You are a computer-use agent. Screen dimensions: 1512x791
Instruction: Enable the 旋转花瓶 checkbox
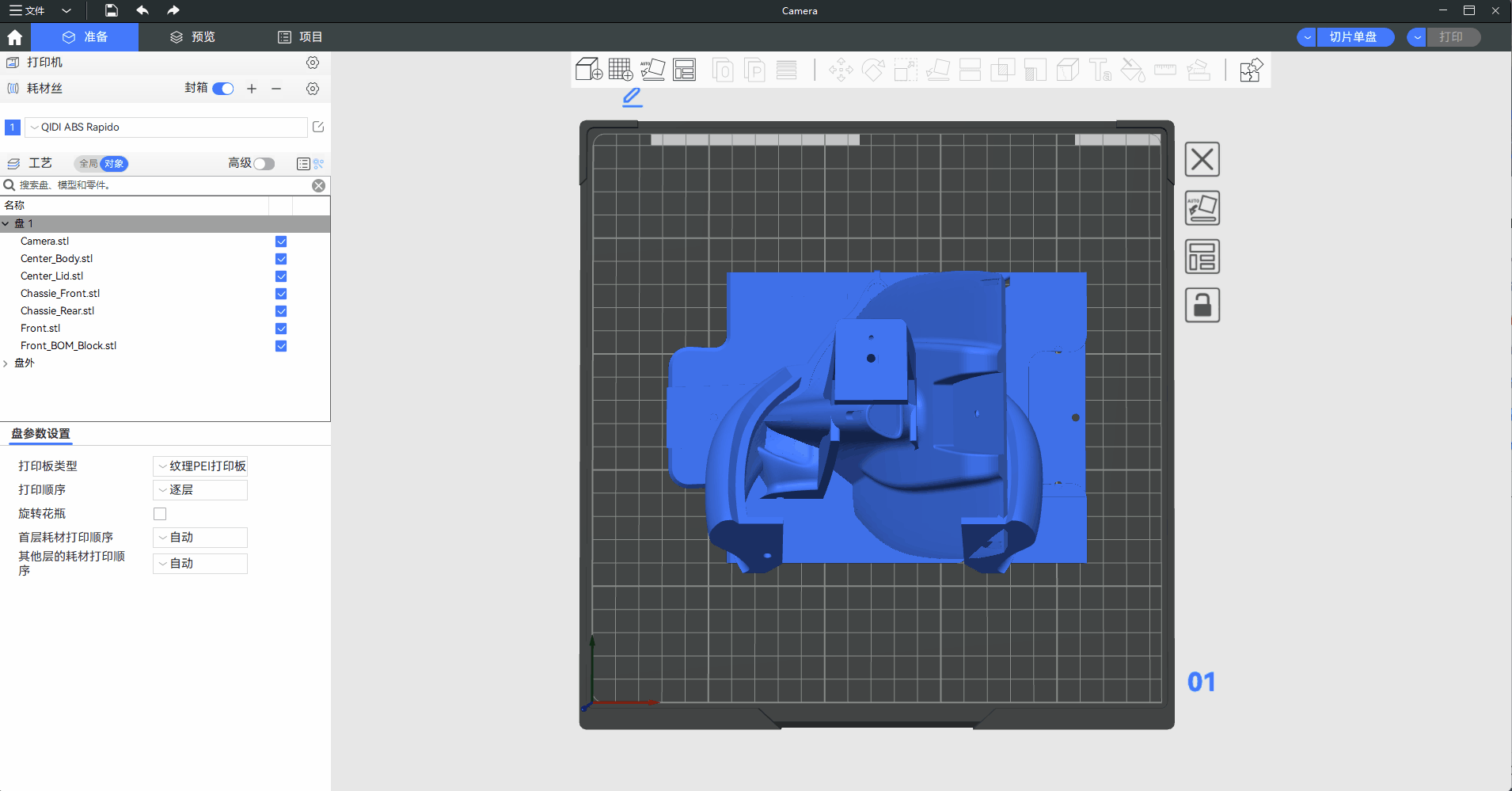point(160,514)
